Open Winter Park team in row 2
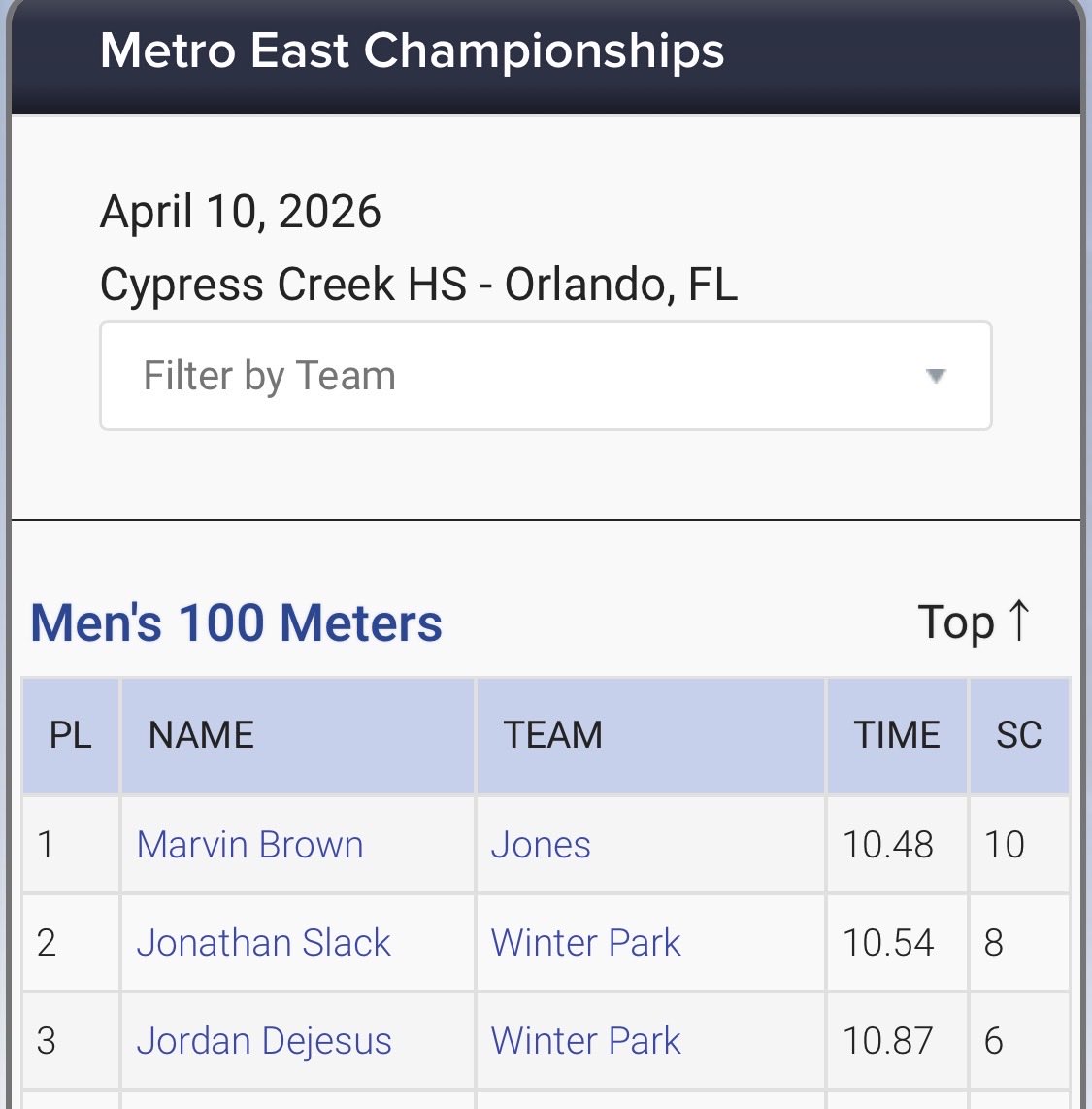This screenshot has height=1109, width=1092. pyautogui.click(x=586, y=942)
